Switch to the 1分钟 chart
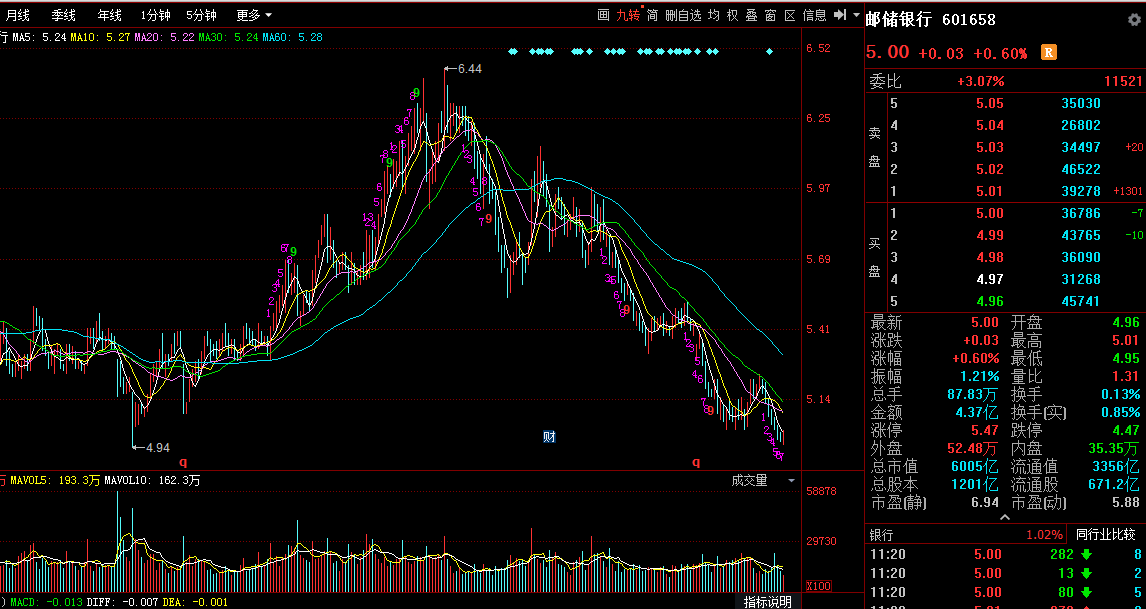 pos(156,15)
